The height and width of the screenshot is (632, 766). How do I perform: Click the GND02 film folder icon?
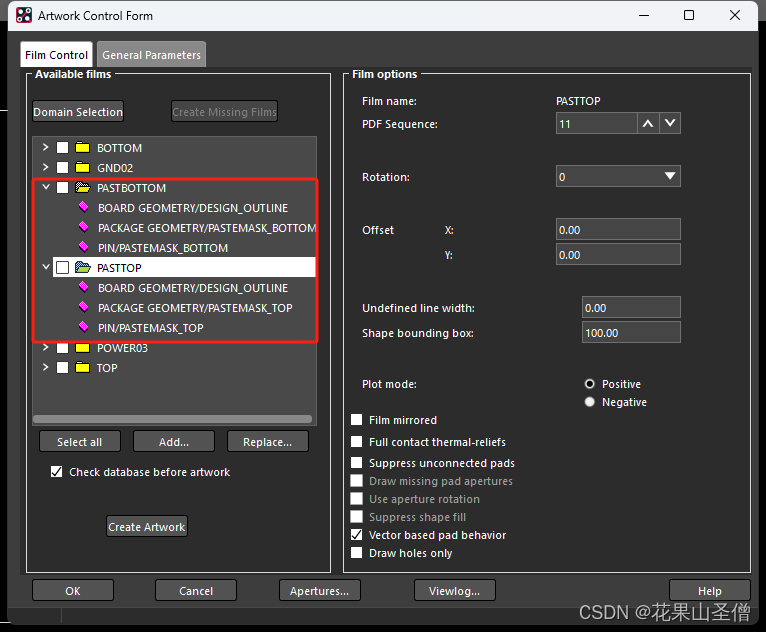click(x=83, y=168)
